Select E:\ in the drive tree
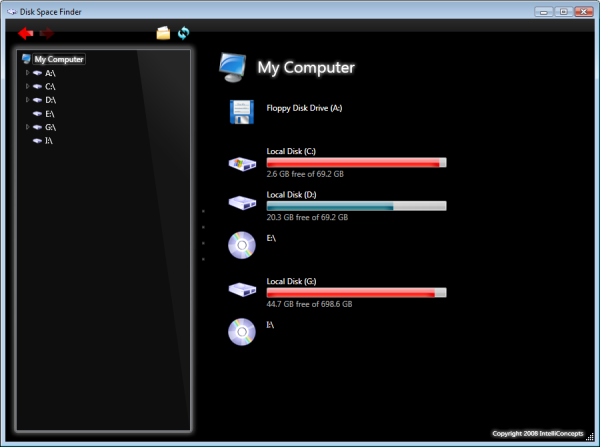This screenshot has height=447, width=600. click(50, 114)
